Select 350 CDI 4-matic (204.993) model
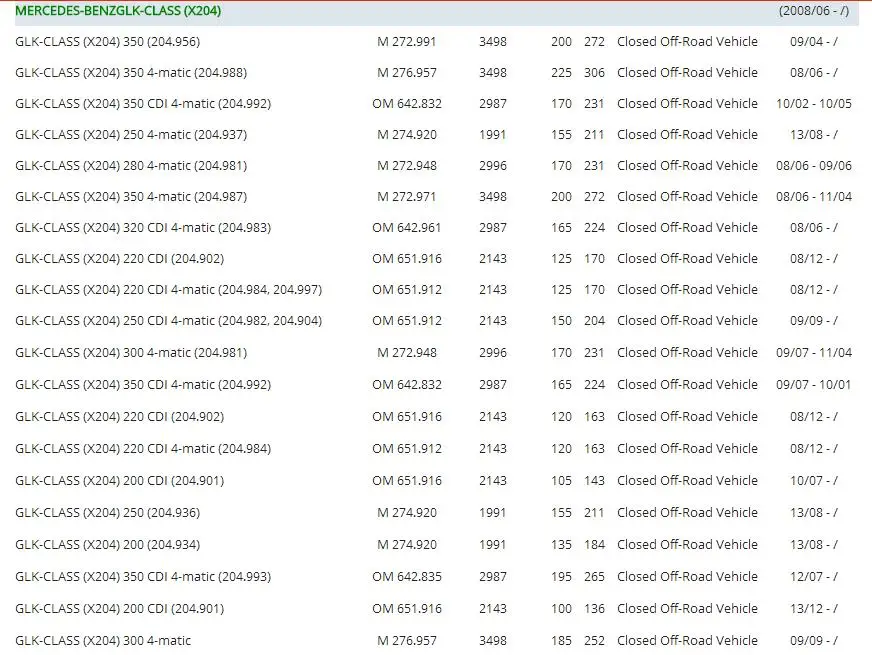This screenshot has height=655, width=872. pyautogui.click(x=143, y=577)
